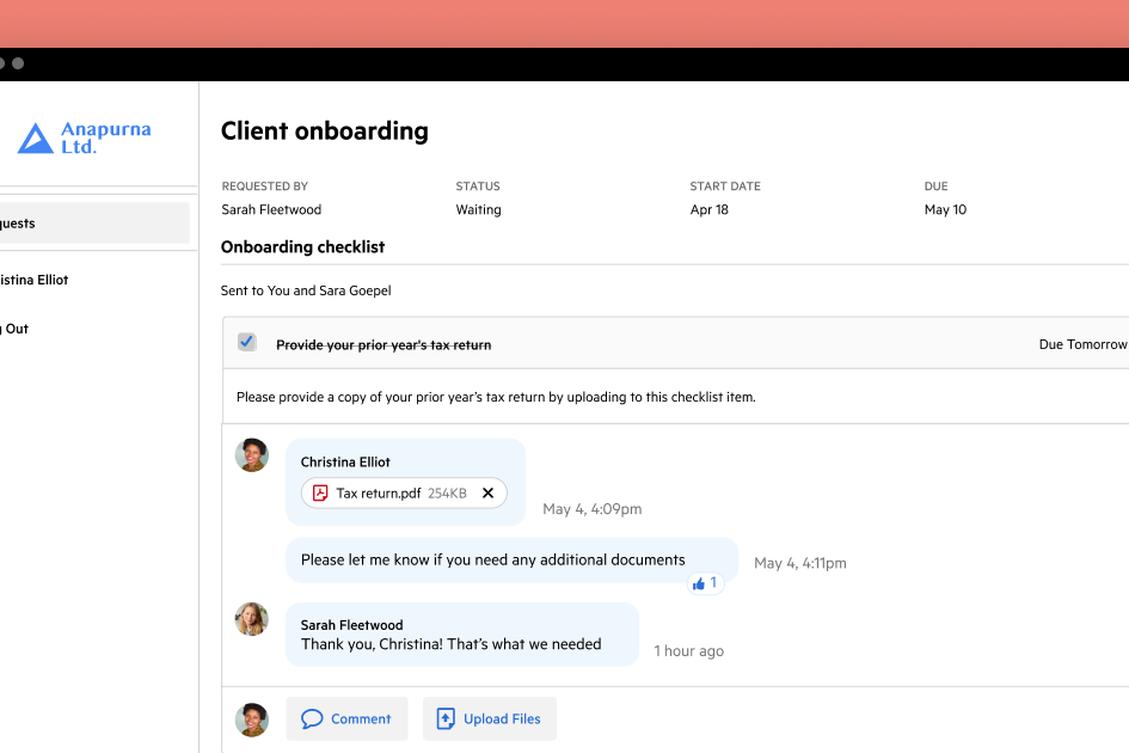Click the Comment button
The image size is (1129, 753).
(346, 718)
